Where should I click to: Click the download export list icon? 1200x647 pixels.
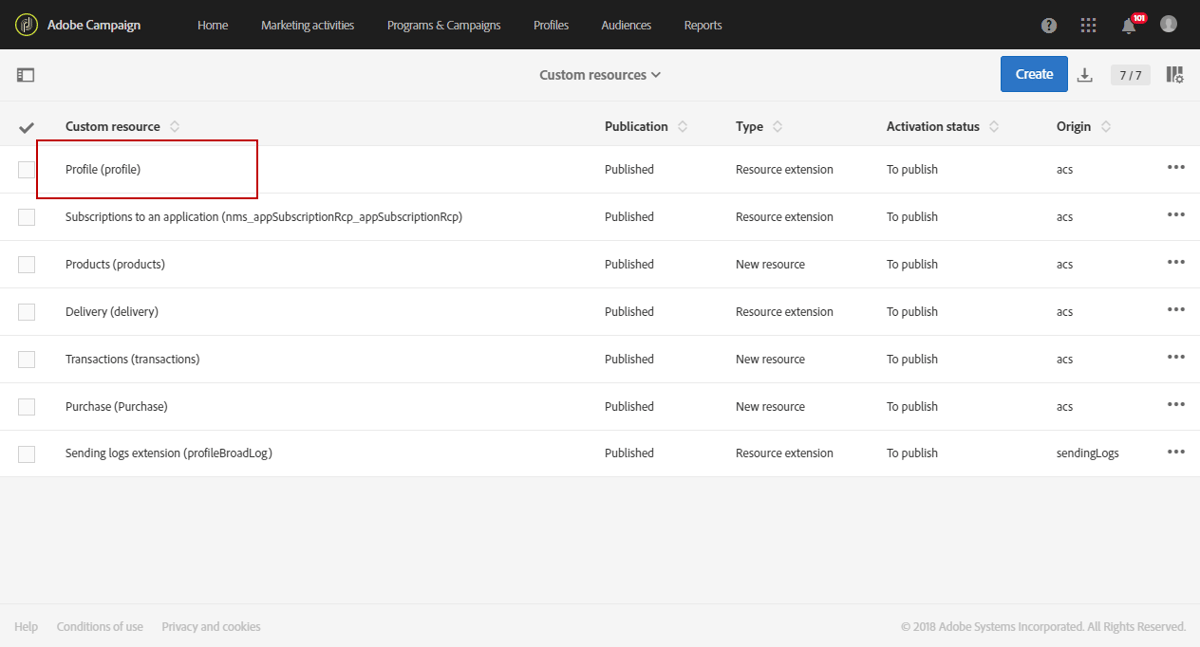(1085, 75)
